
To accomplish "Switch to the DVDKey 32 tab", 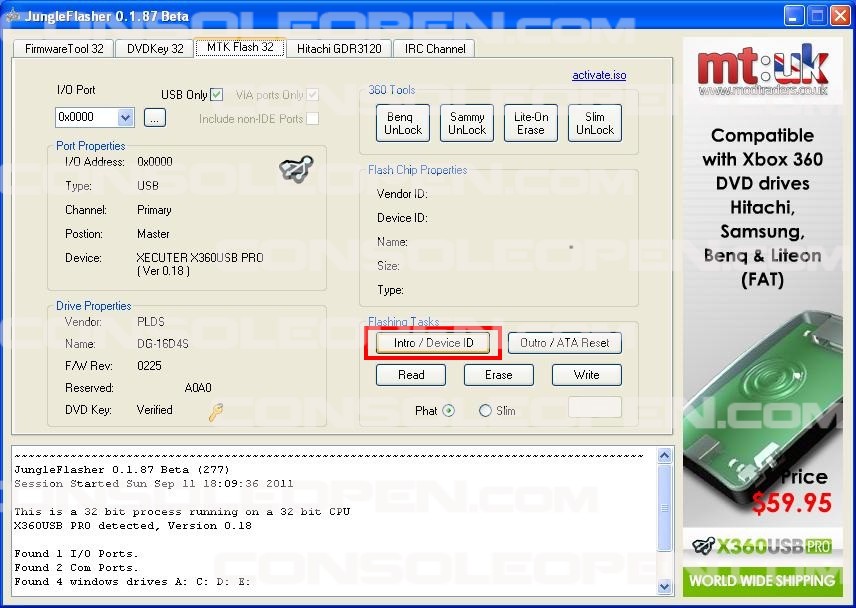I will (x=155, y=49).
